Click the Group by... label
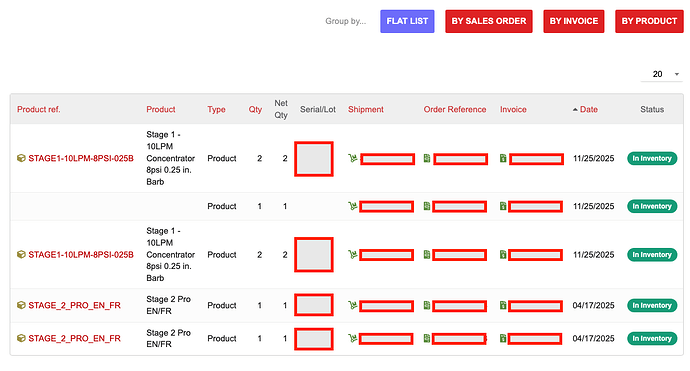This screenshot has width=690, height=371. click(x=345, y=21)
